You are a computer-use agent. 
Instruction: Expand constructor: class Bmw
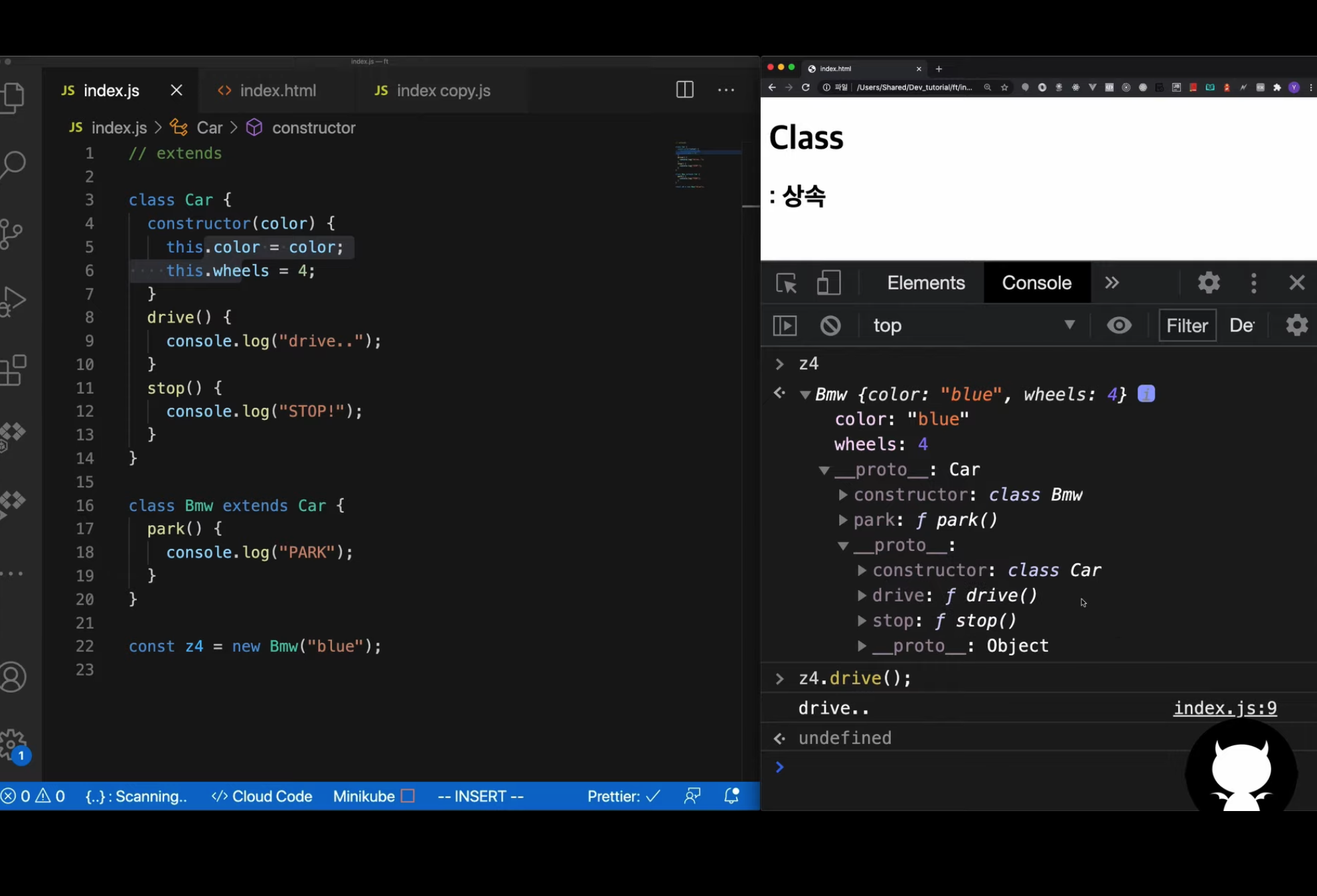click(x=842, y=495)
